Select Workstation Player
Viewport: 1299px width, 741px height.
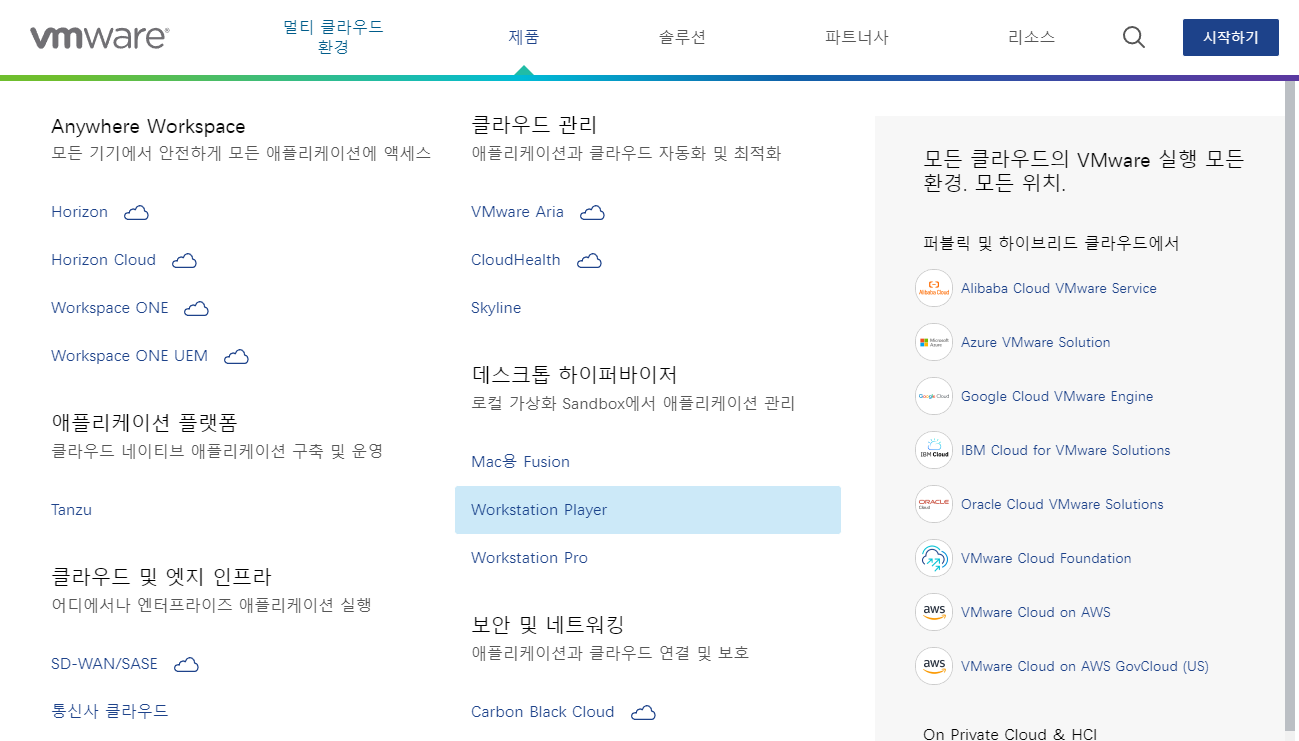(648, 510)
